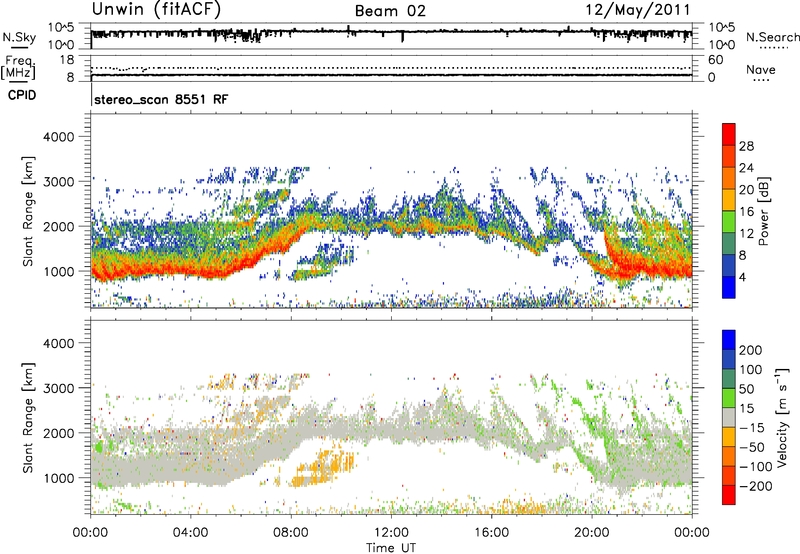Click the "100" tick on the Velocity colorbar
The image size is (800, 554).
751,369
